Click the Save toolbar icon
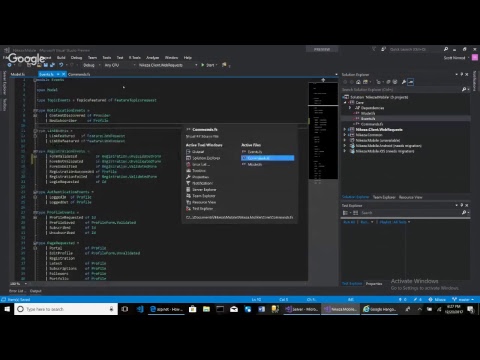The image size is (480, 360). tap(46, 65)
